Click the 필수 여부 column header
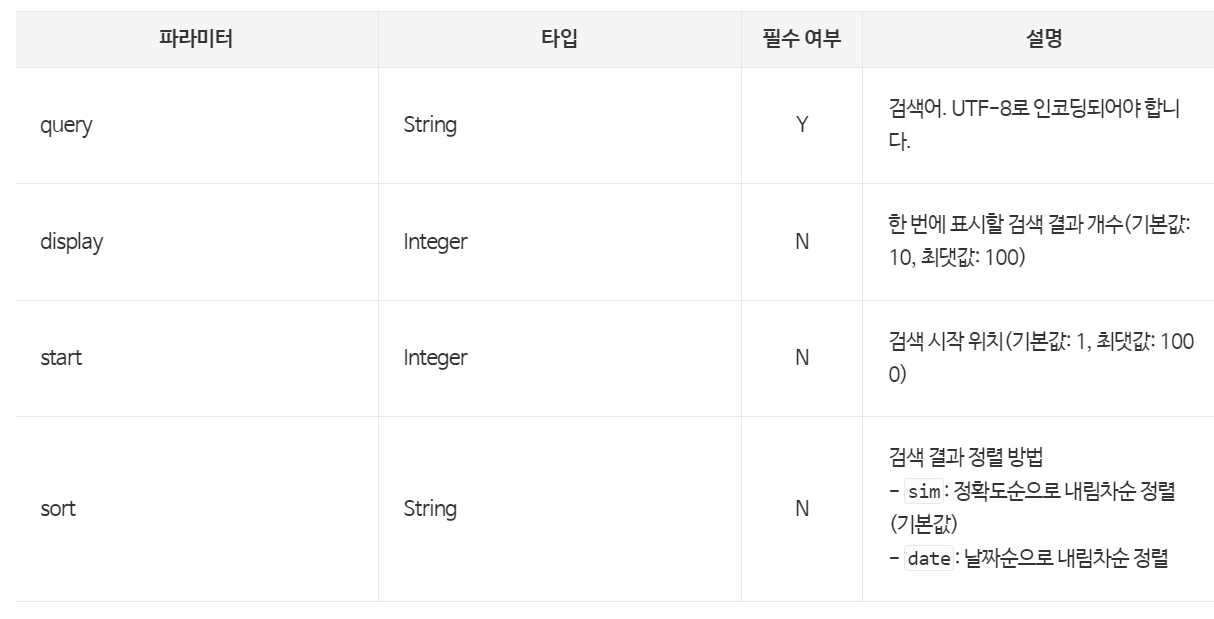 801,40
